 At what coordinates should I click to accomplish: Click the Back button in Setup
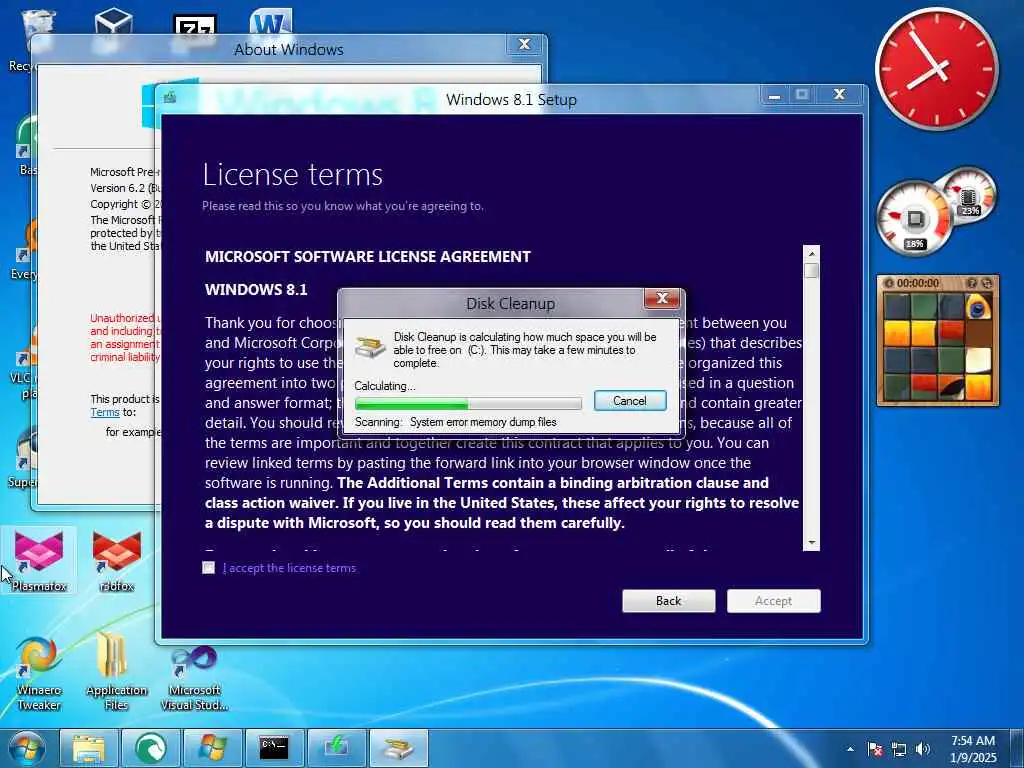point(669,601)
